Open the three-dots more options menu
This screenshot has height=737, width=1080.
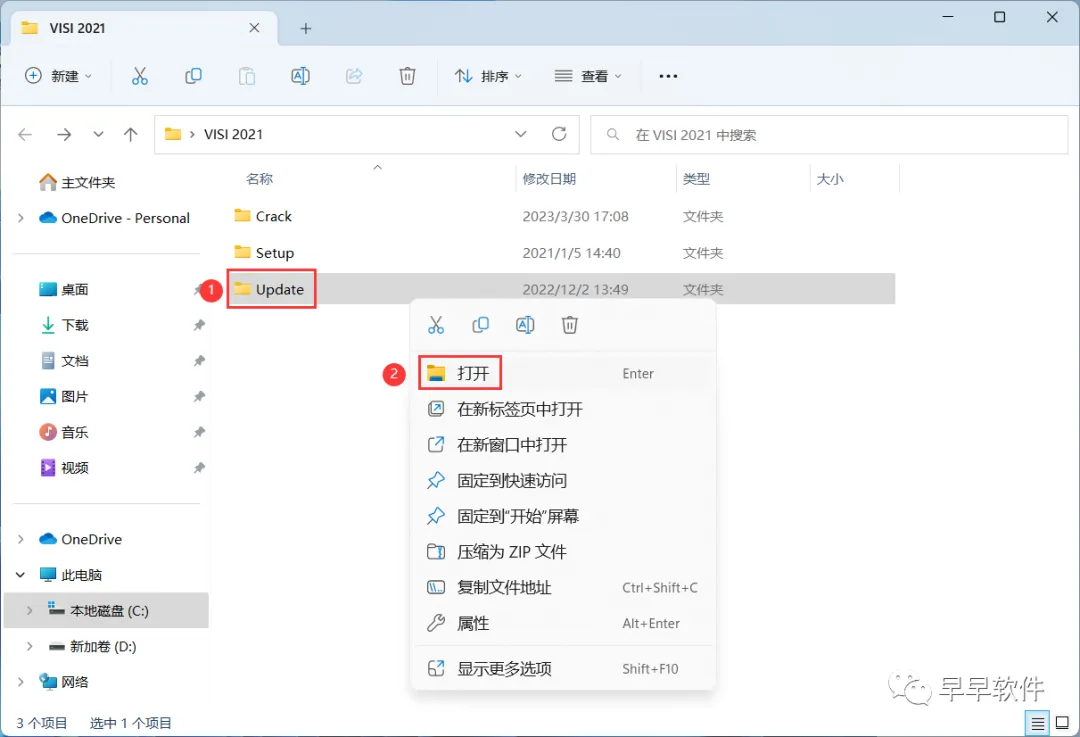668,76
